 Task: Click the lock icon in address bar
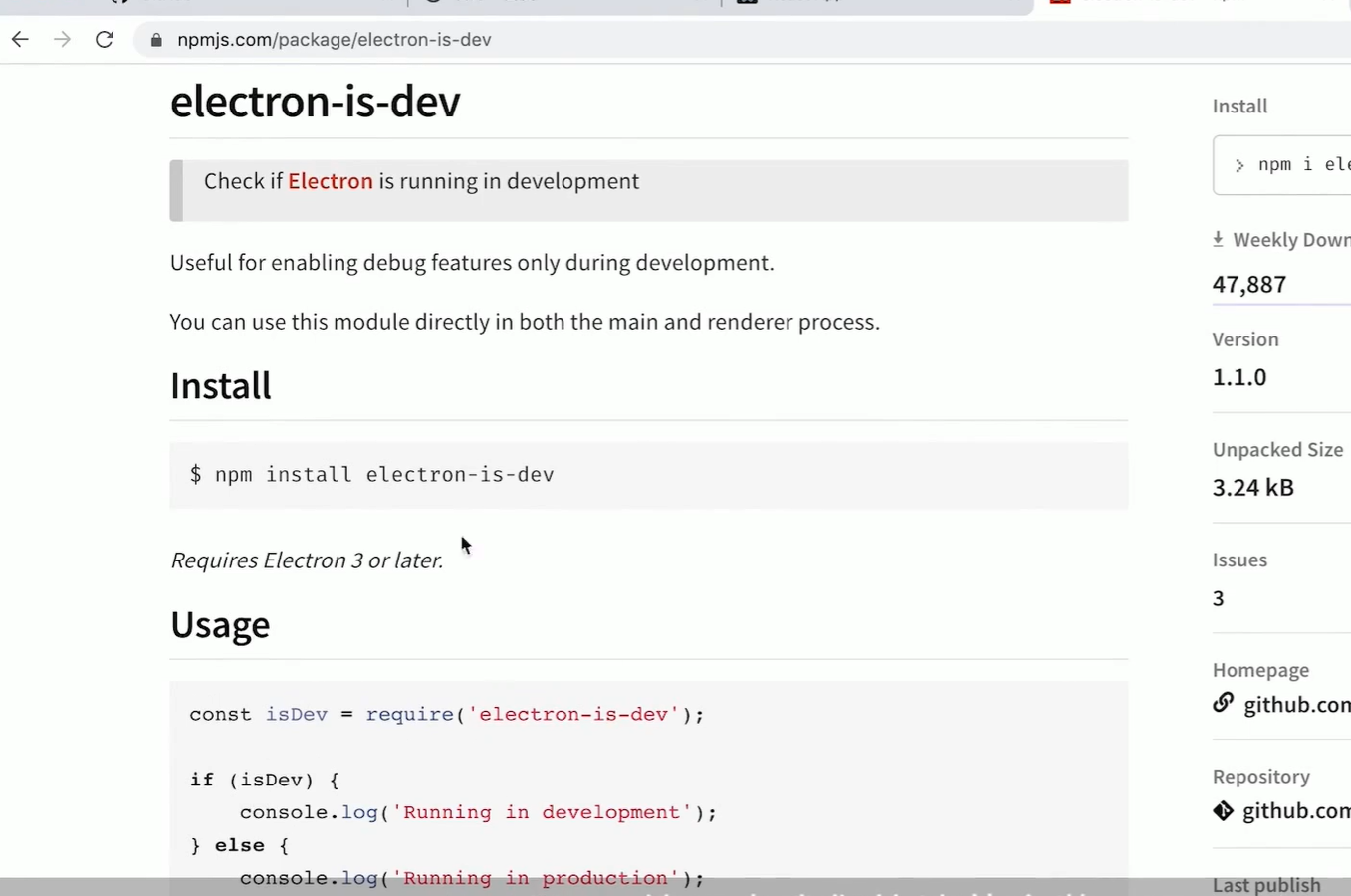[x=156, y=40]
